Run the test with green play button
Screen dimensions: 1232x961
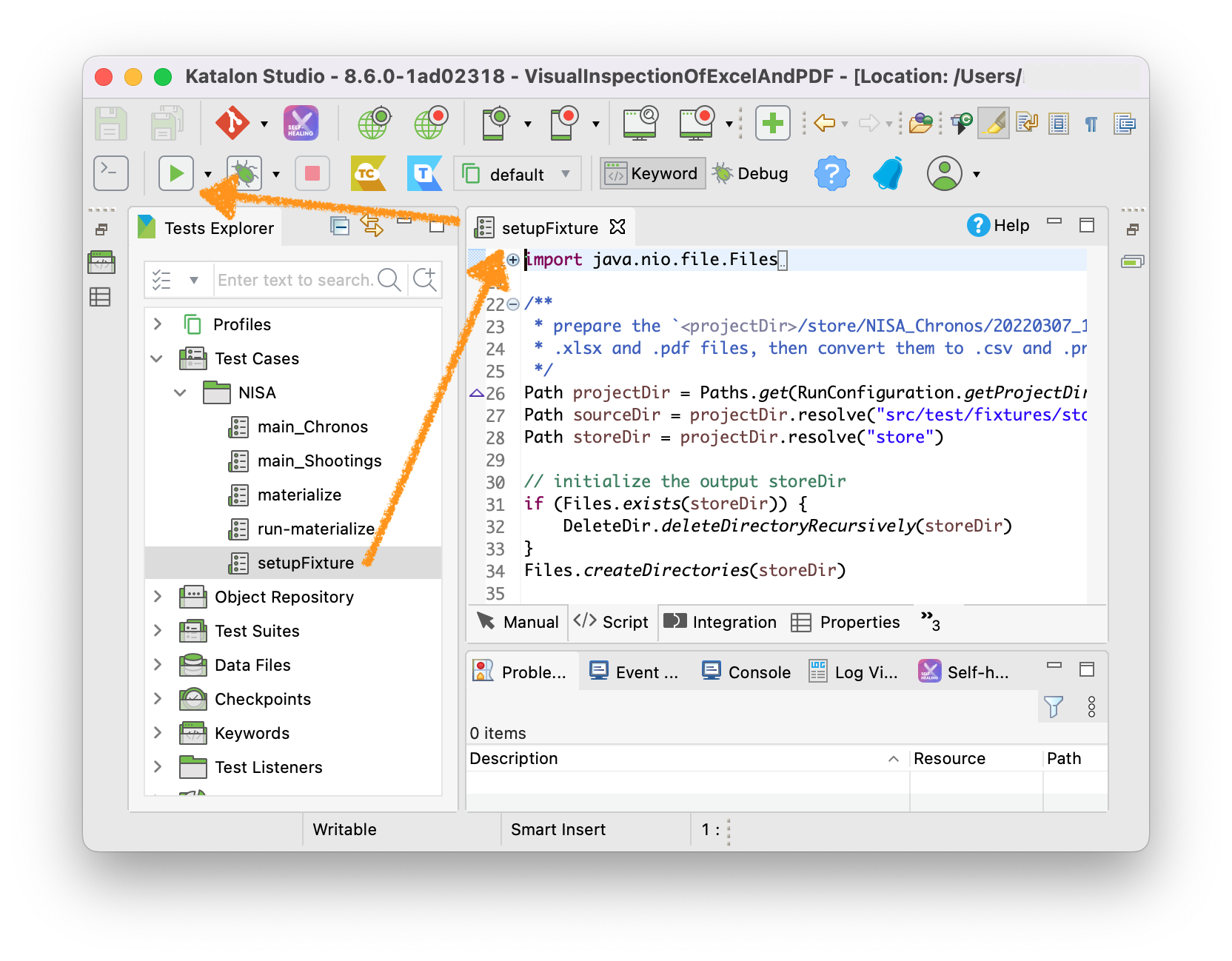[176, 173]
